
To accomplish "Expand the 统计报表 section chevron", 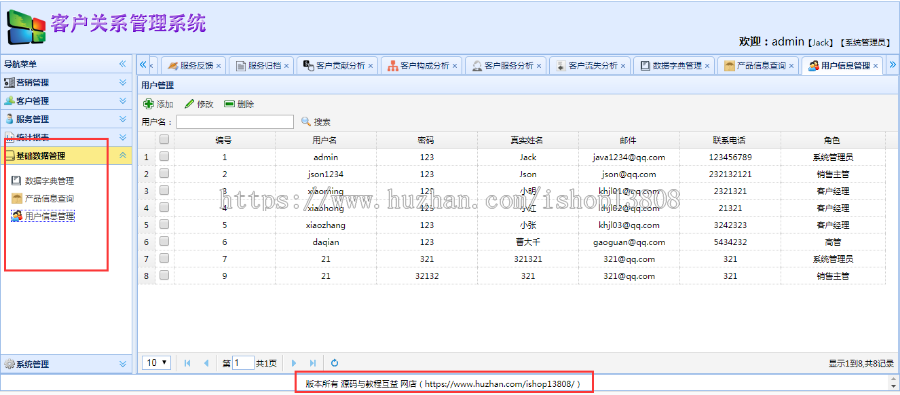I will click(x=122, y=137).
